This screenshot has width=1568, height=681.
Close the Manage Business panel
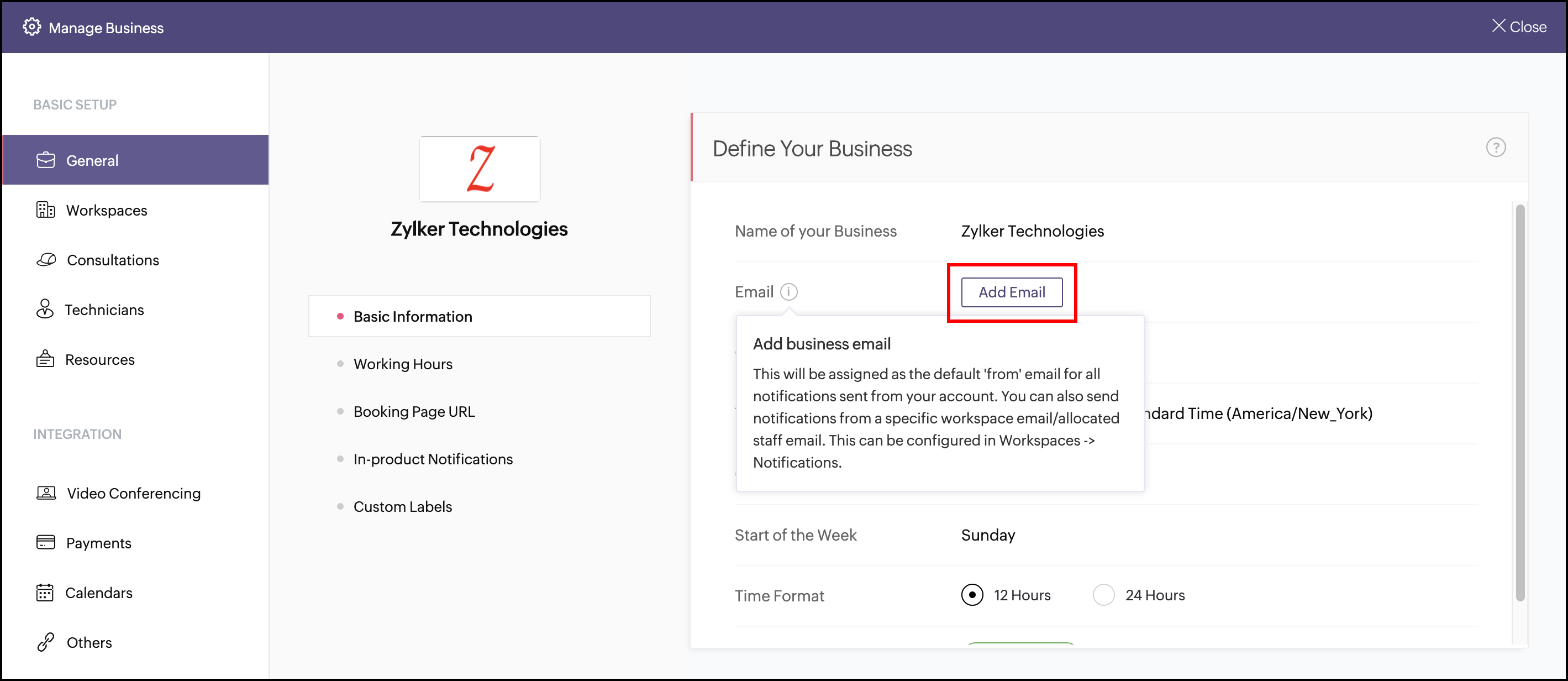click(x=1518, y=27)
